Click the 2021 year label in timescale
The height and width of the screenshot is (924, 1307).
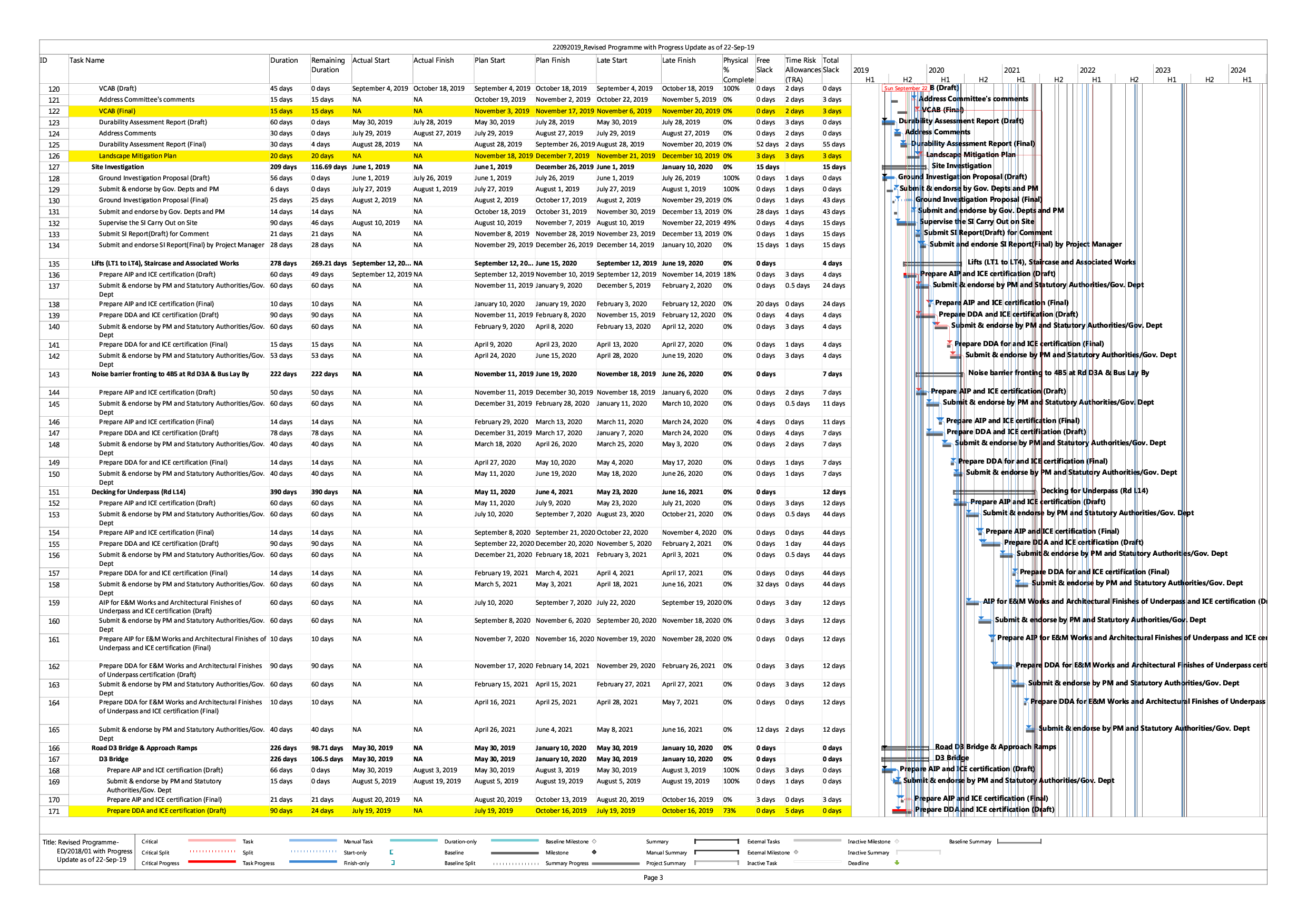1011,70
